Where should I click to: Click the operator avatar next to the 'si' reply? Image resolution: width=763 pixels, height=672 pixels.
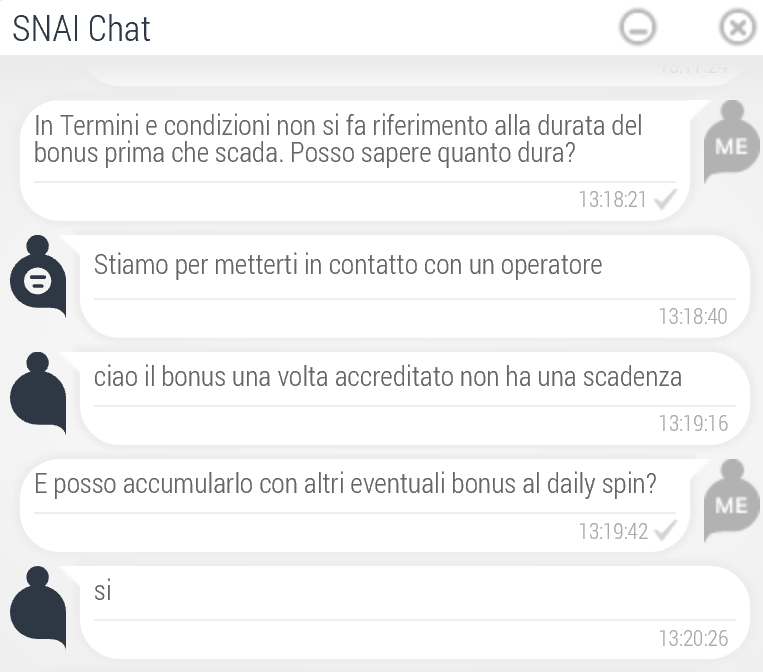[38, 607]
